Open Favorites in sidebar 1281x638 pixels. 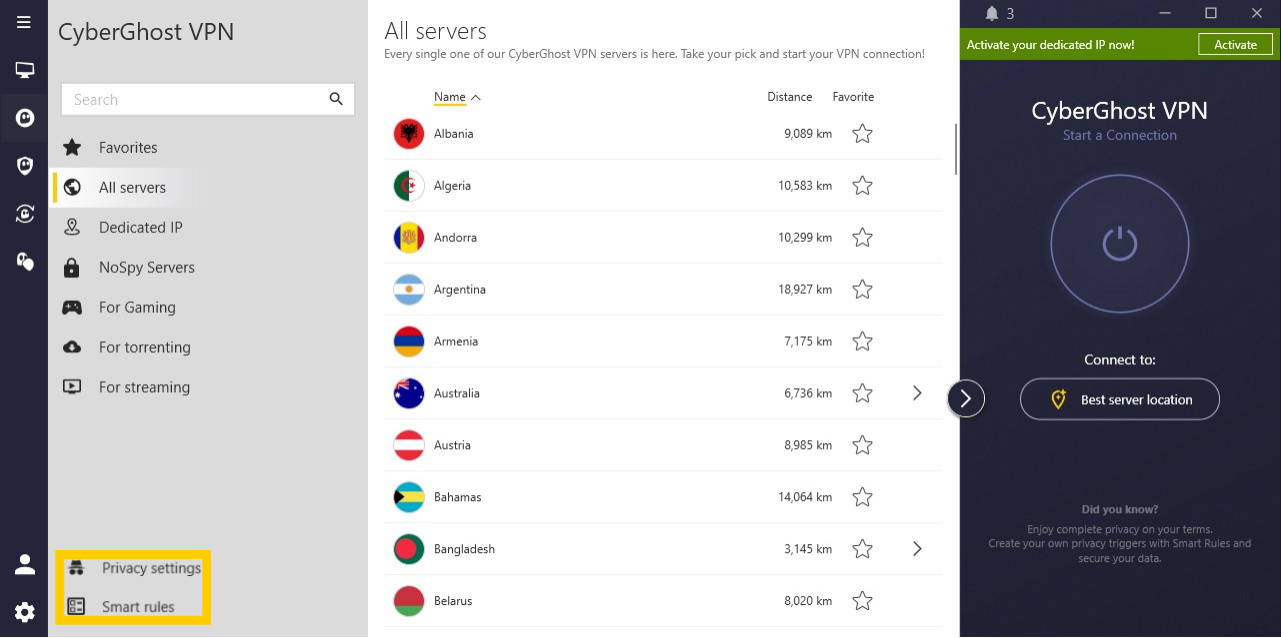[x=128, y=147]
